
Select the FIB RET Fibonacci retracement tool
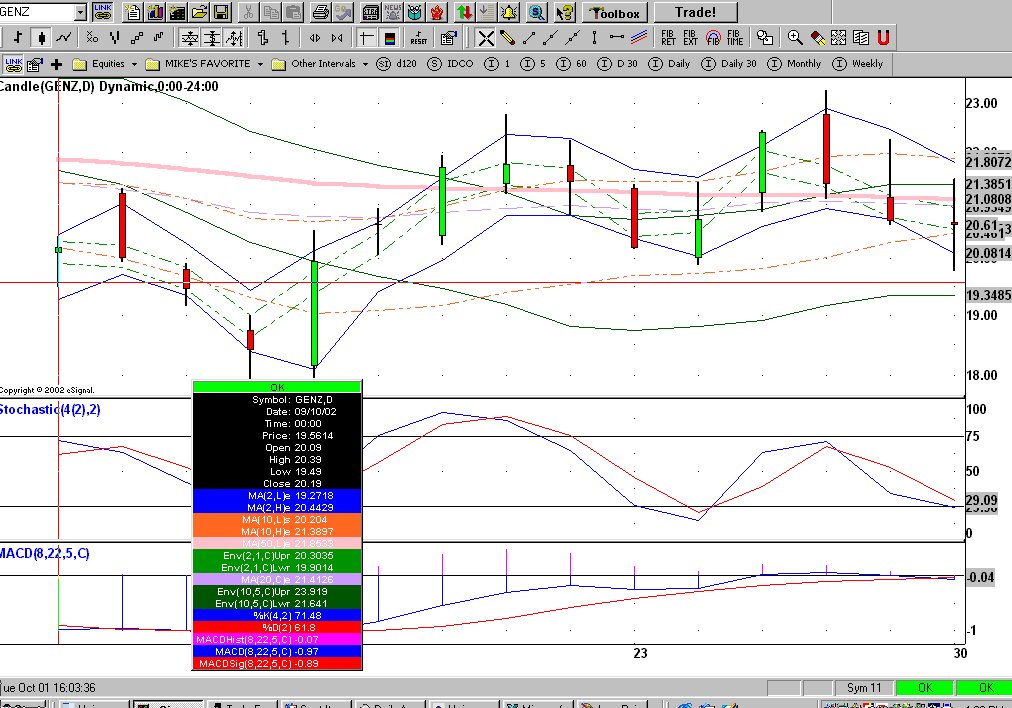668,38
